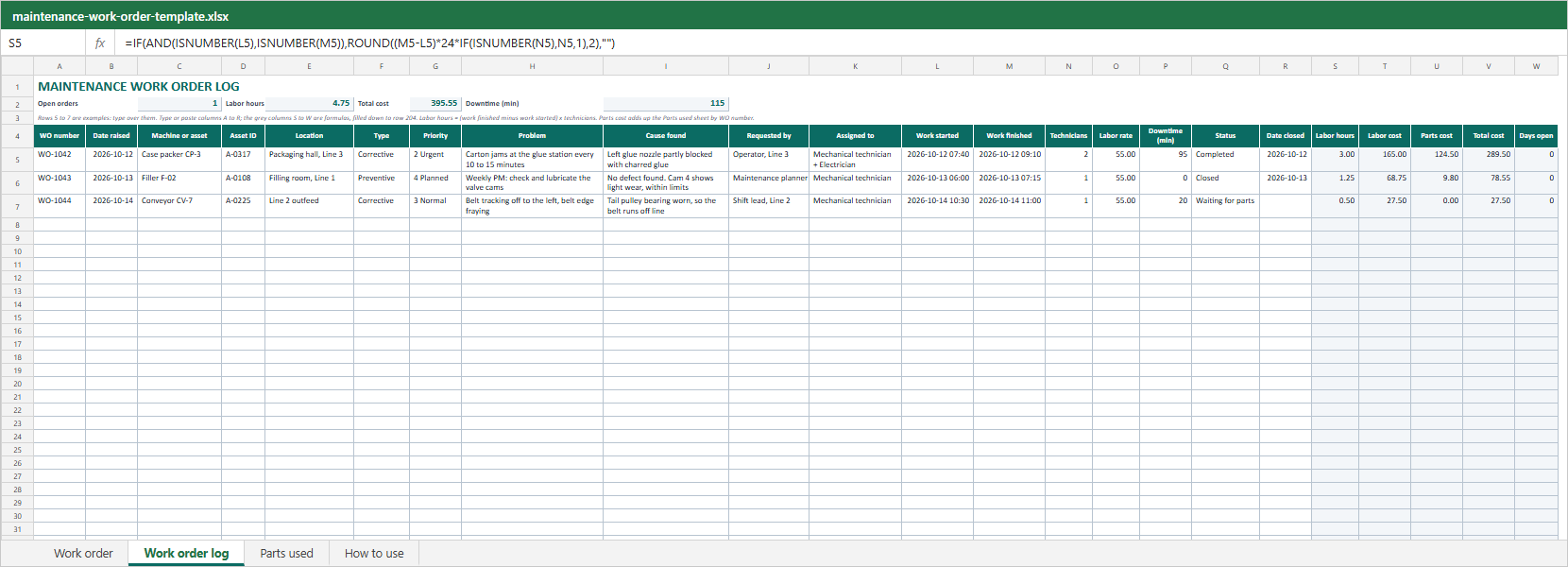Select the Case packer CP-3 cell
This screenshot has width=1568, height=567.
(x=179, y=160)
